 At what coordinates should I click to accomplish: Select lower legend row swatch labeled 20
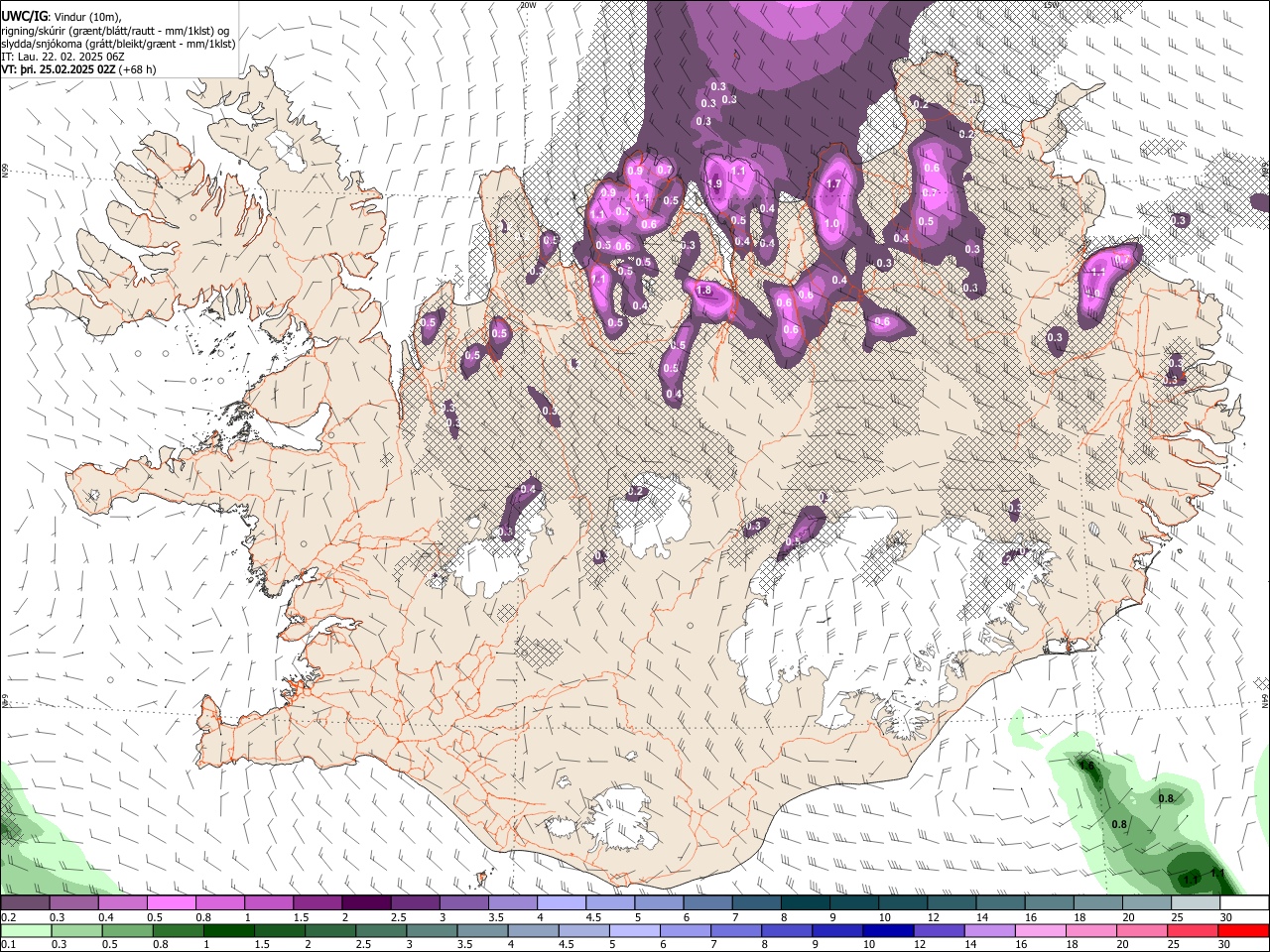click(1140, 931)
